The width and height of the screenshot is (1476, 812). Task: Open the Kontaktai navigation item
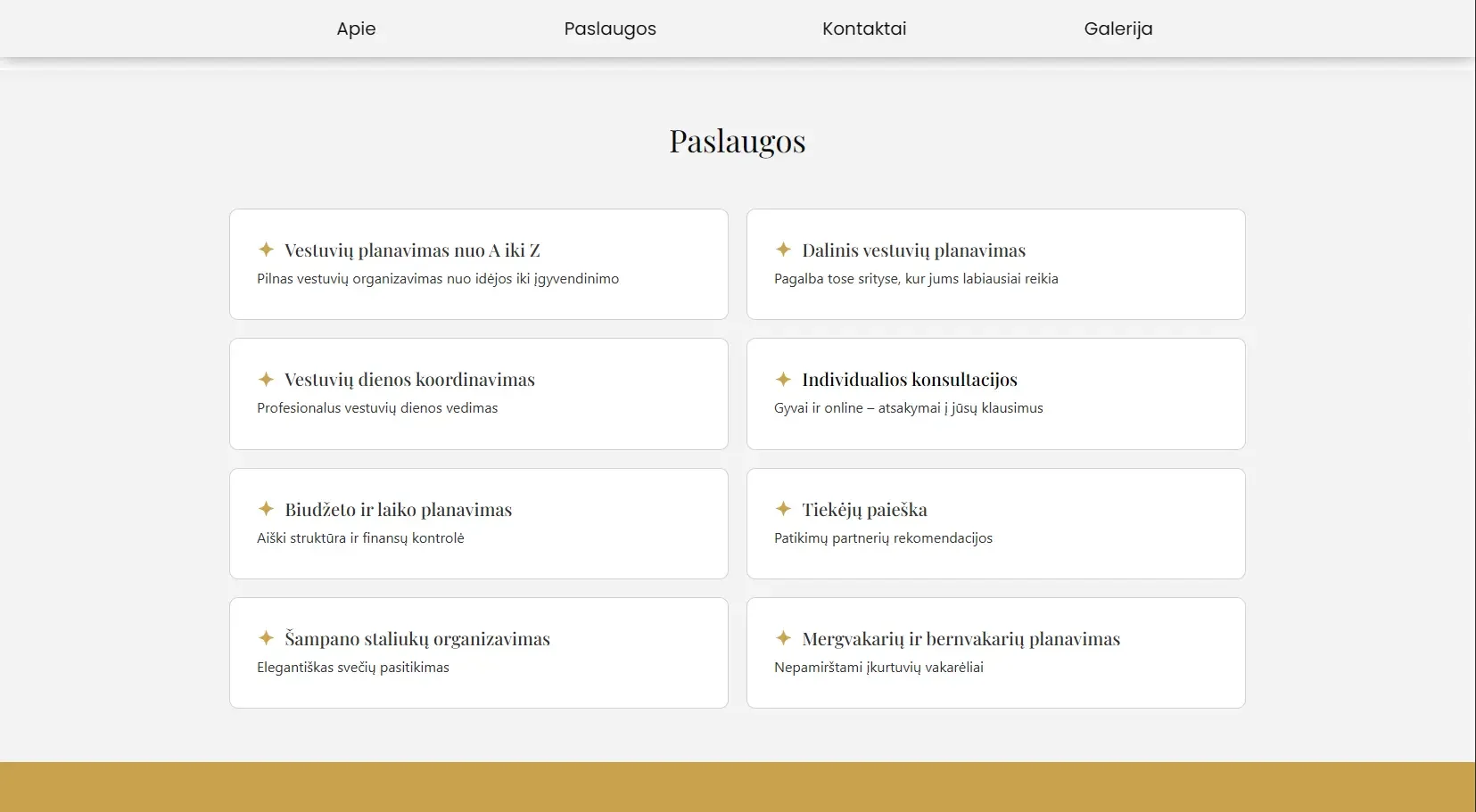point(864,29)
